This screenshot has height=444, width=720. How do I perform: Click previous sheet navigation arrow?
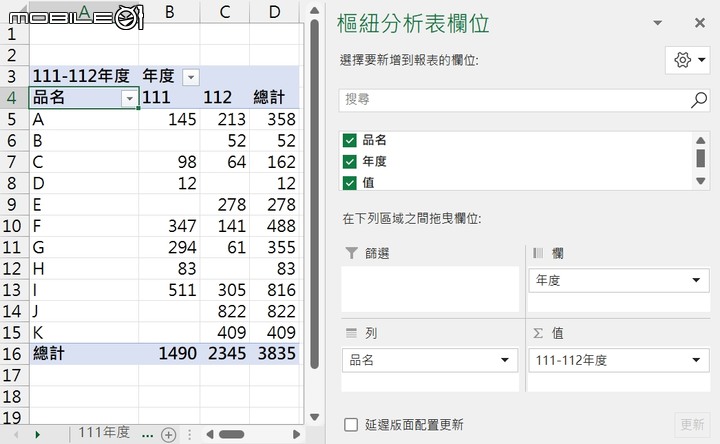click(16, 434)
